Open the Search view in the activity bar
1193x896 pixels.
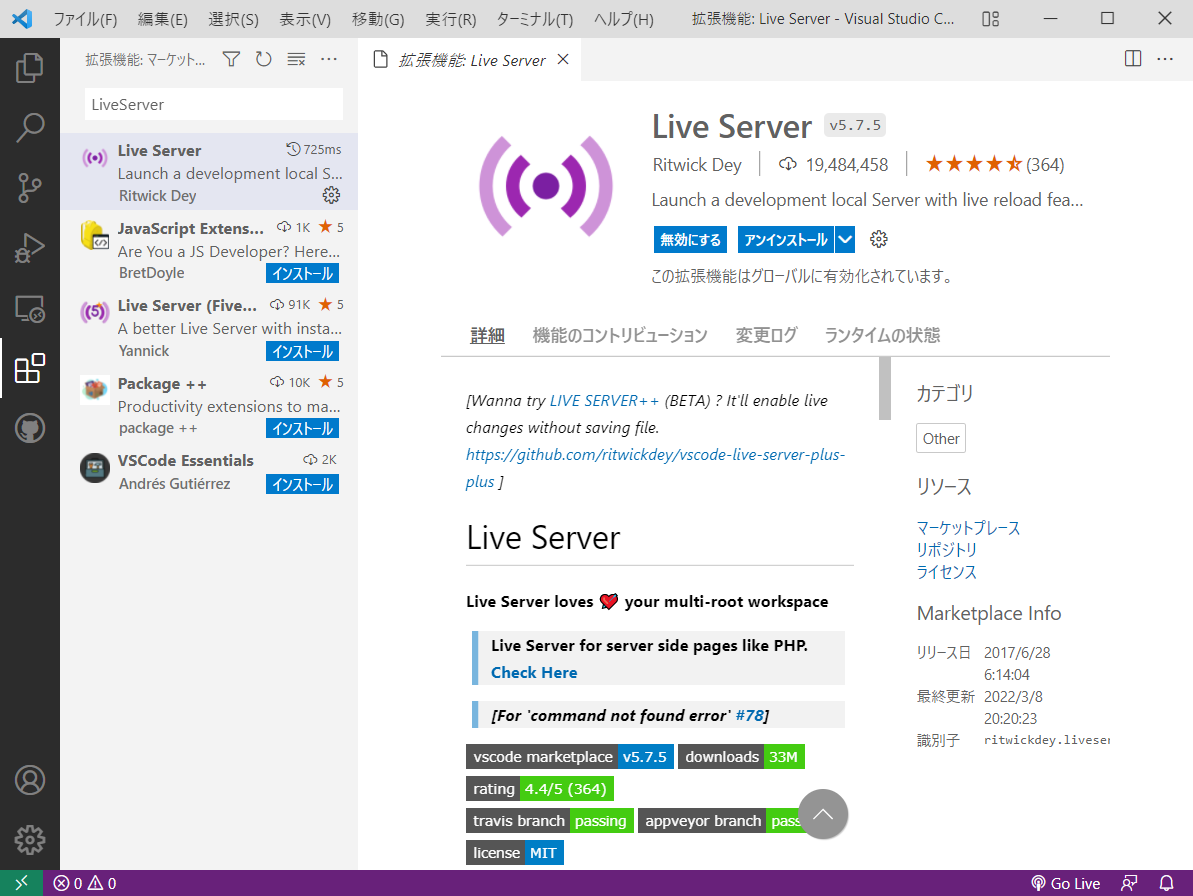click(x=30, y=128)
